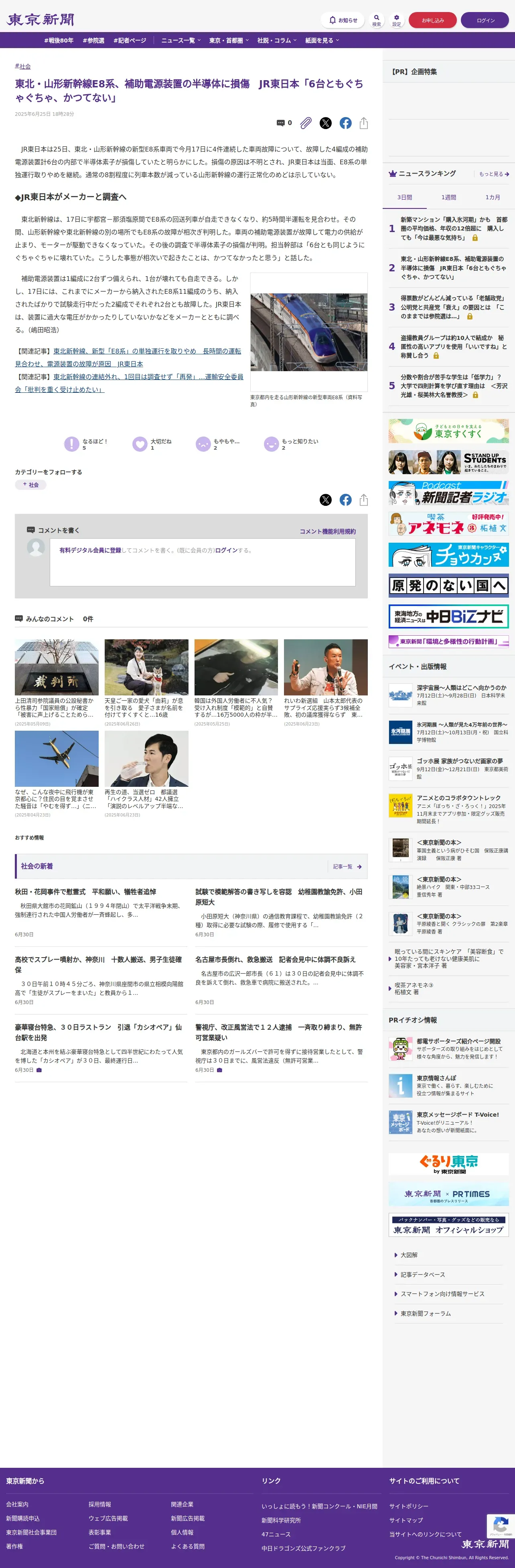Viewport: 515px width, 1568px height.
Task: Open 中日BiZナビ banner
Action: tap(448, 616)
